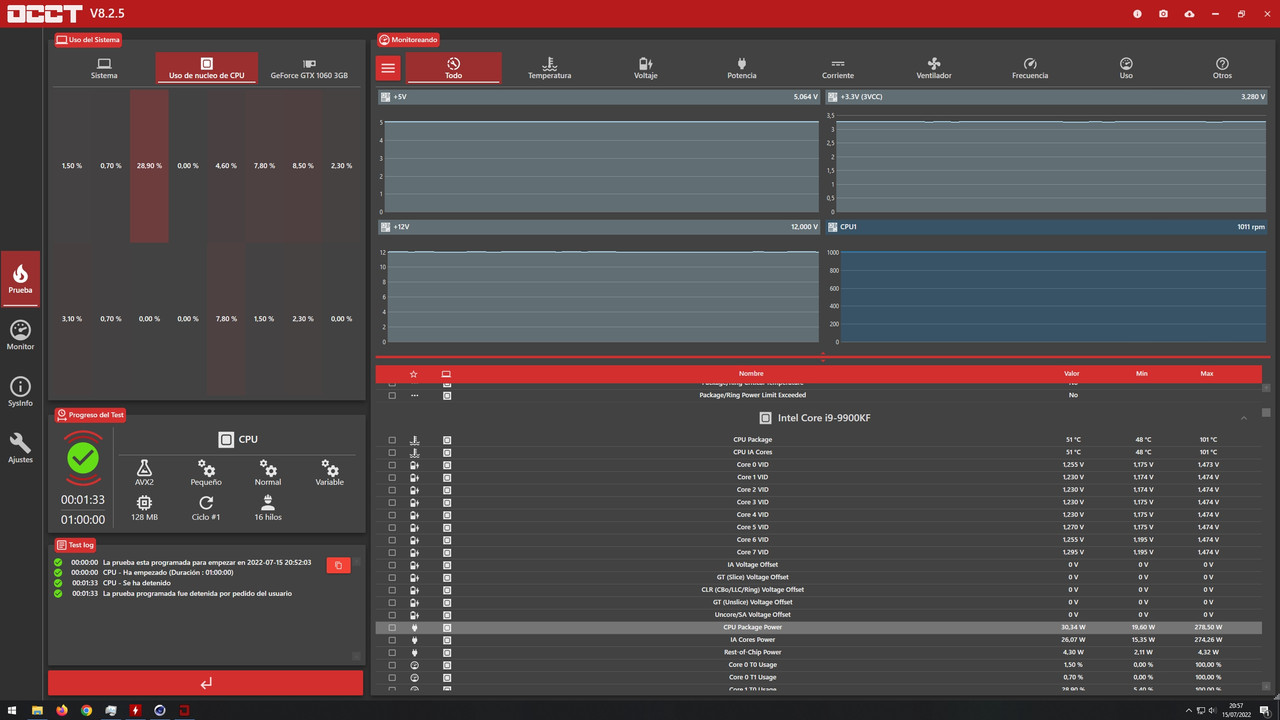Click the red return arrow button below the test log
This screenshot has height=720, width=1280.
(x=205, y=683)
